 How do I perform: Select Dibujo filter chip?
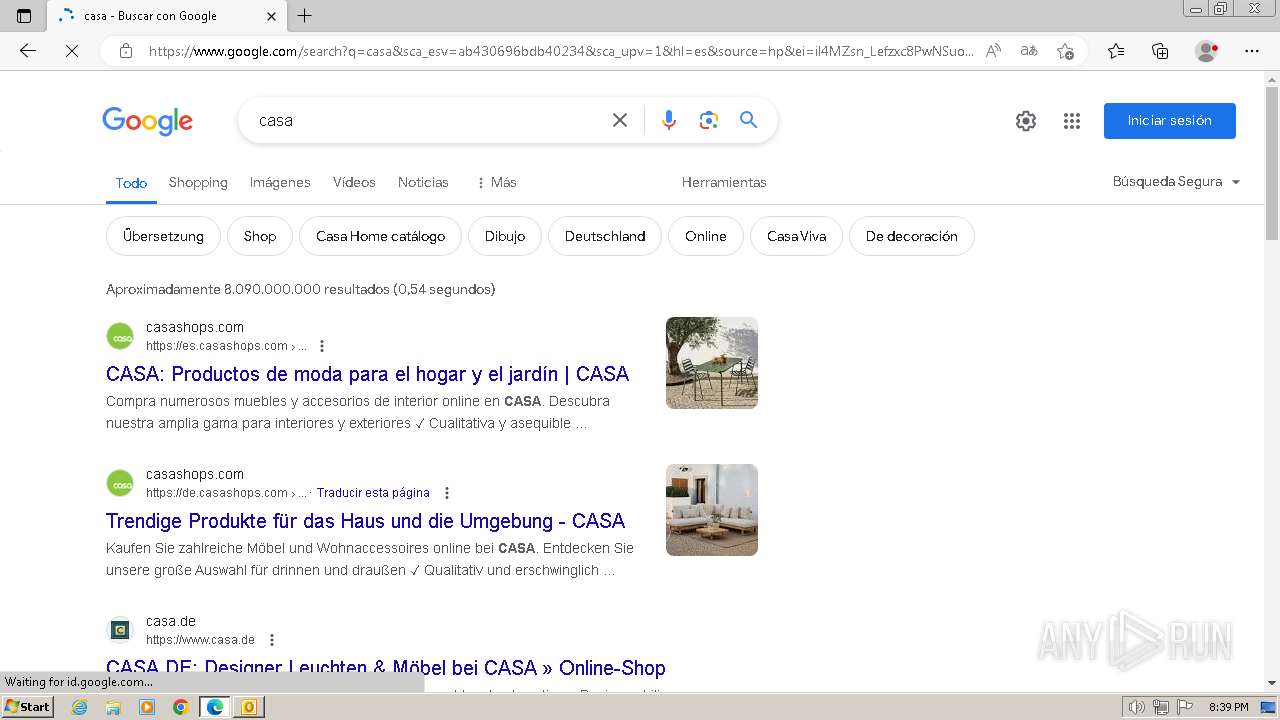[x=505, y=236]
